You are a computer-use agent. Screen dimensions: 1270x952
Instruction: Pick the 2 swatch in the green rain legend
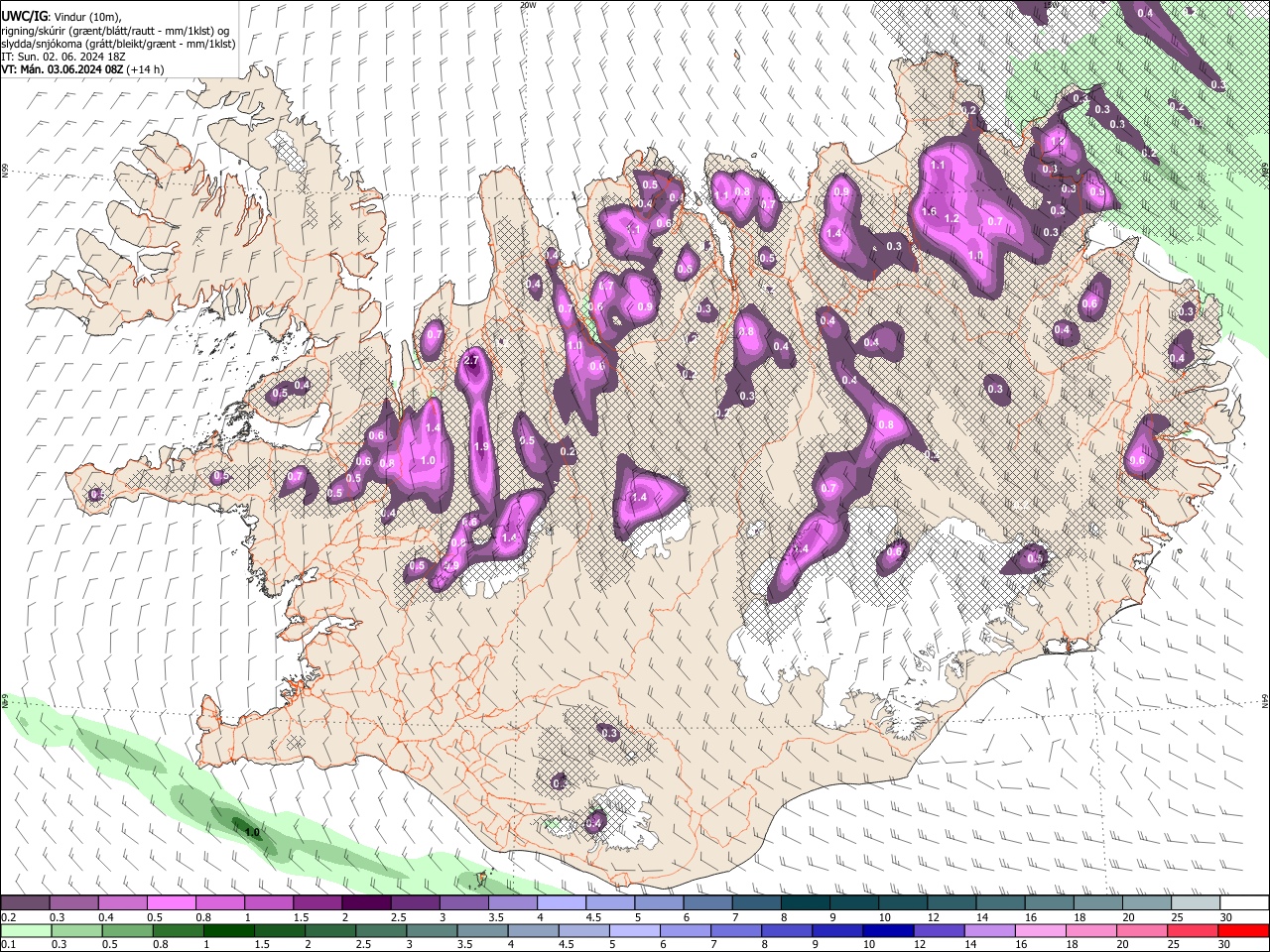pyautogui.click(x=330, y=930)
